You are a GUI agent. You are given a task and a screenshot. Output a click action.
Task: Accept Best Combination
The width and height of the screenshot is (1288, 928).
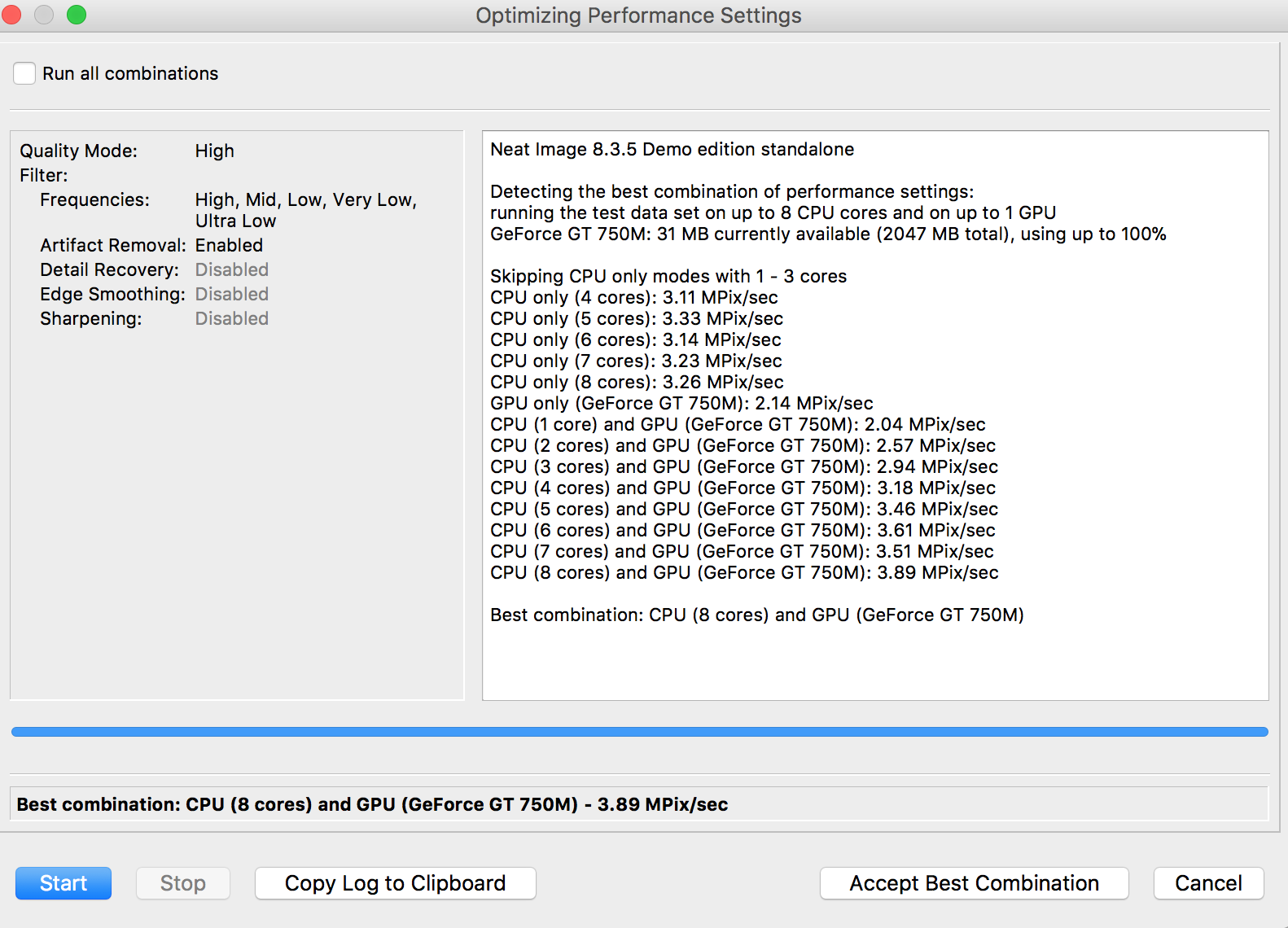pyautogui.click(x=975, y=883)
